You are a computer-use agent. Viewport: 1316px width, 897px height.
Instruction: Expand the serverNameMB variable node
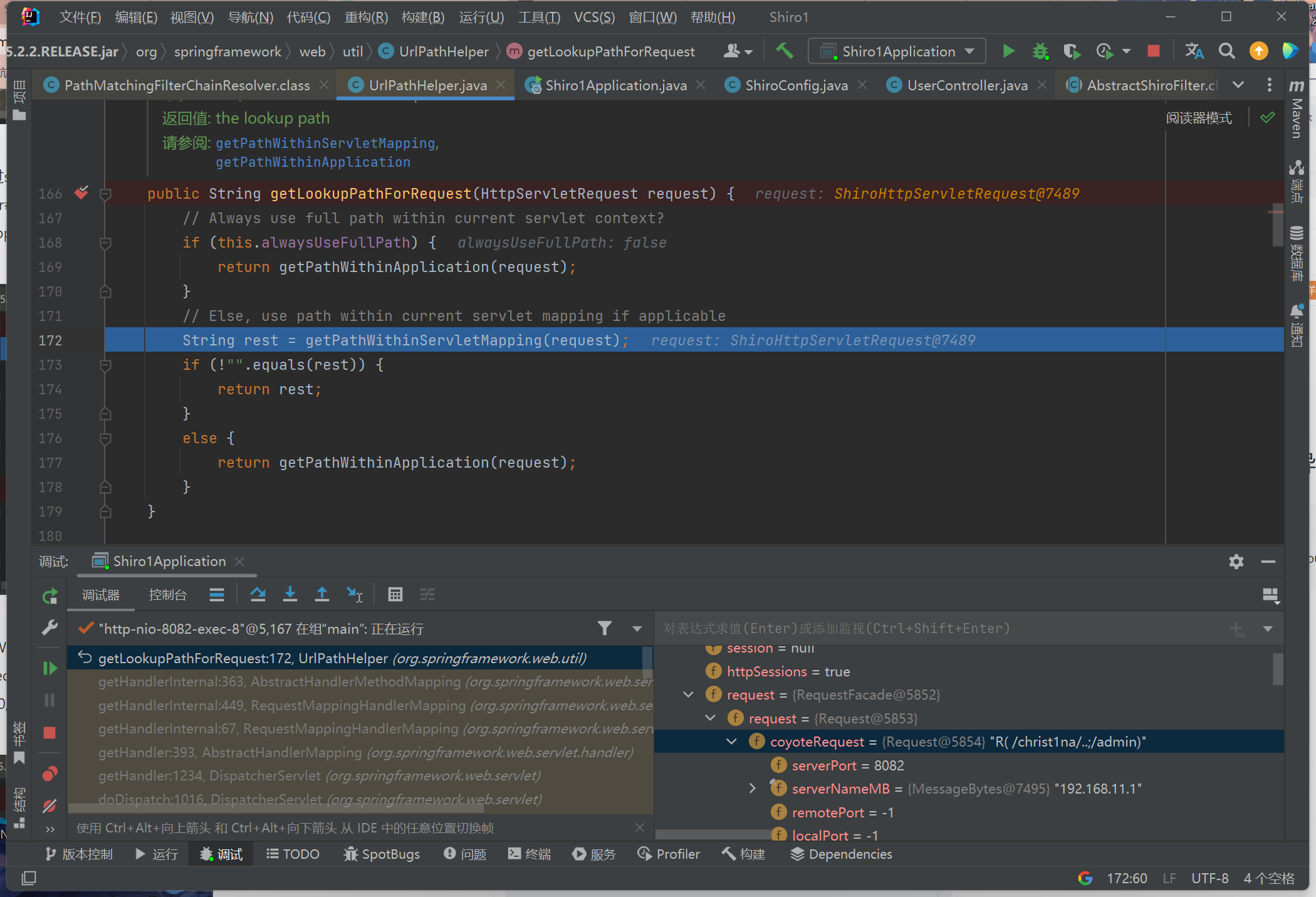point(753,789)
